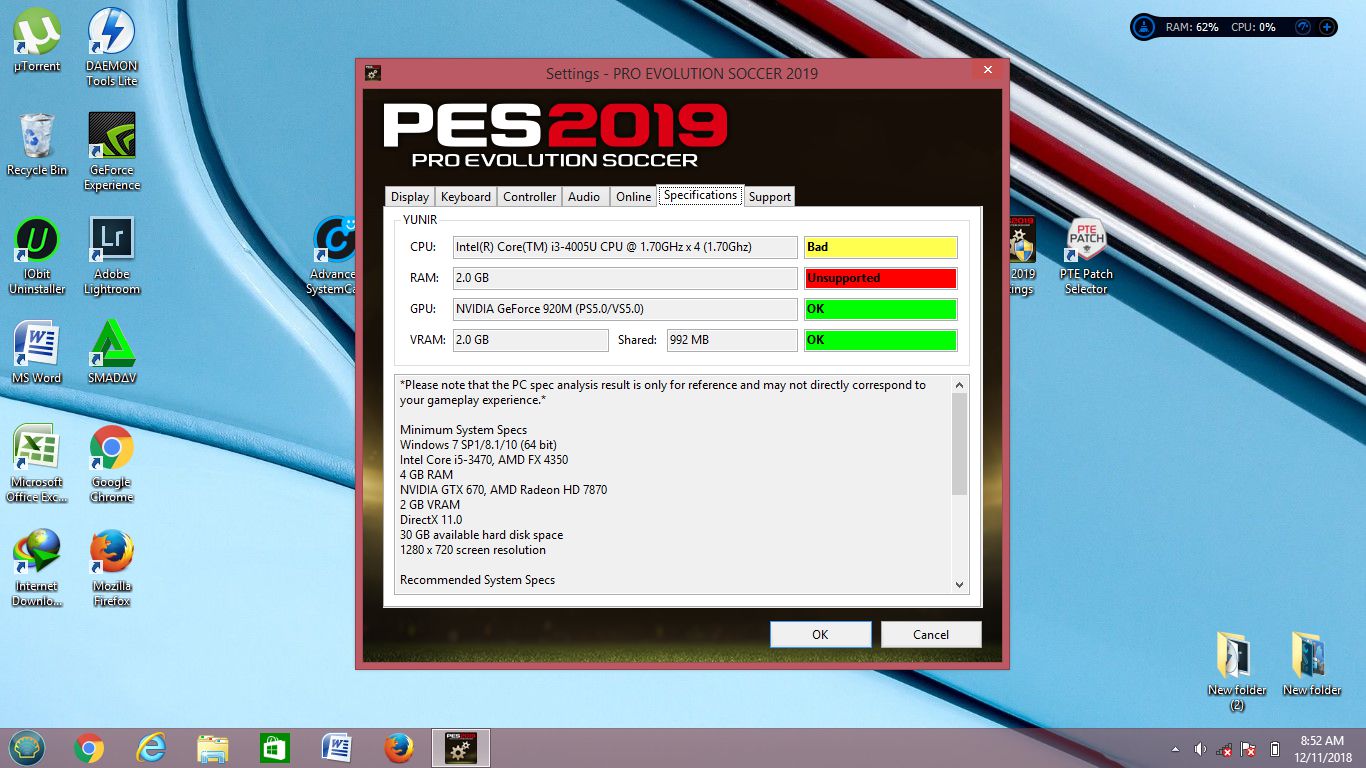The height and width of the screenshot is (768, 1366).
Task: Select Microsoft Office Excel desktop shortcut
Action: (37, 464)
